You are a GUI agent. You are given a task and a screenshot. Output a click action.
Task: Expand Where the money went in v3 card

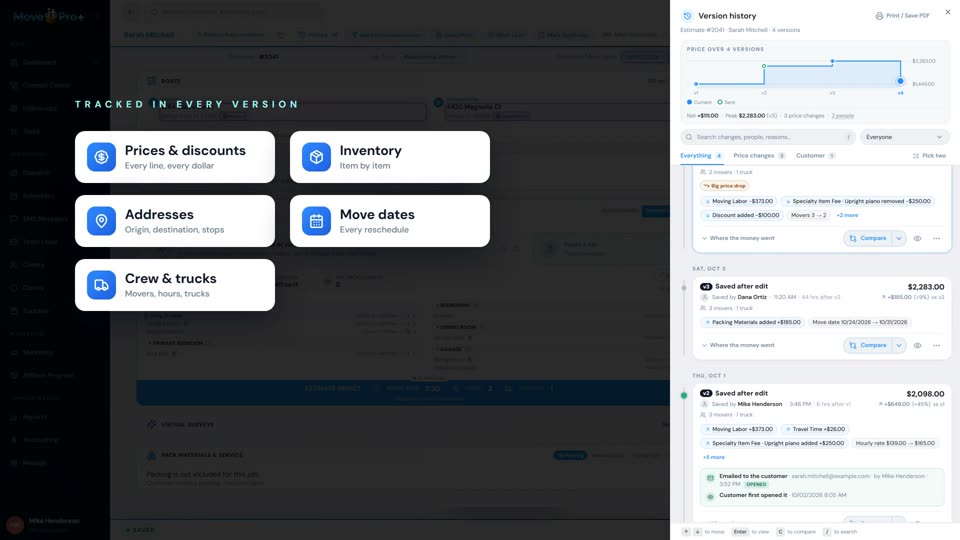tap(738, 345)
